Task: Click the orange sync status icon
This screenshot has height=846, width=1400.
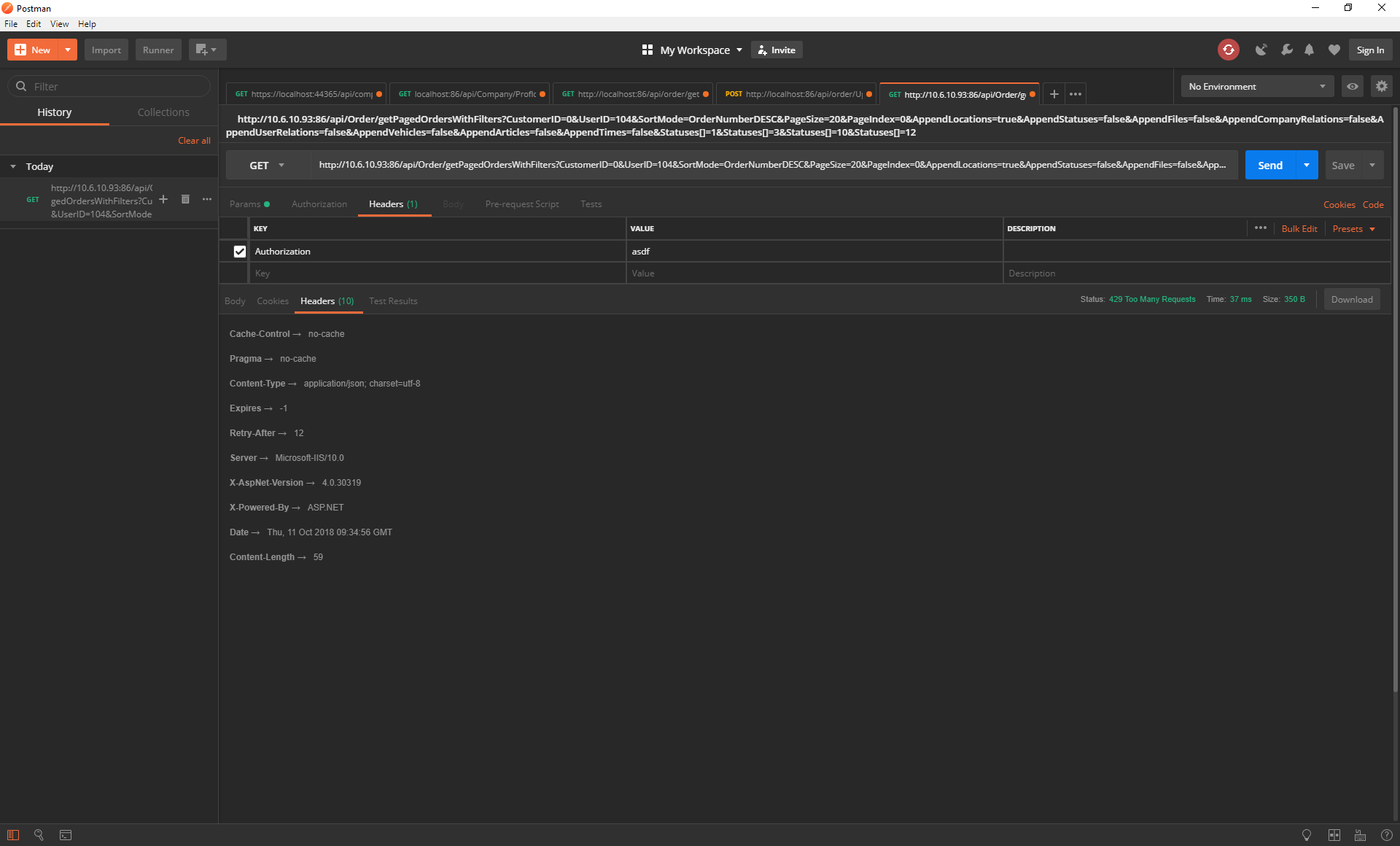Action: (x=1229, y=50)
